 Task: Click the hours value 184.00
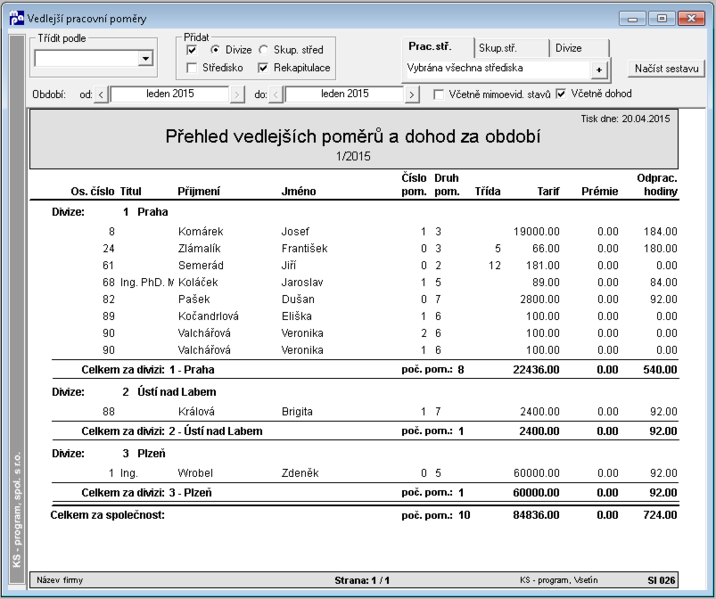(660, 231)
